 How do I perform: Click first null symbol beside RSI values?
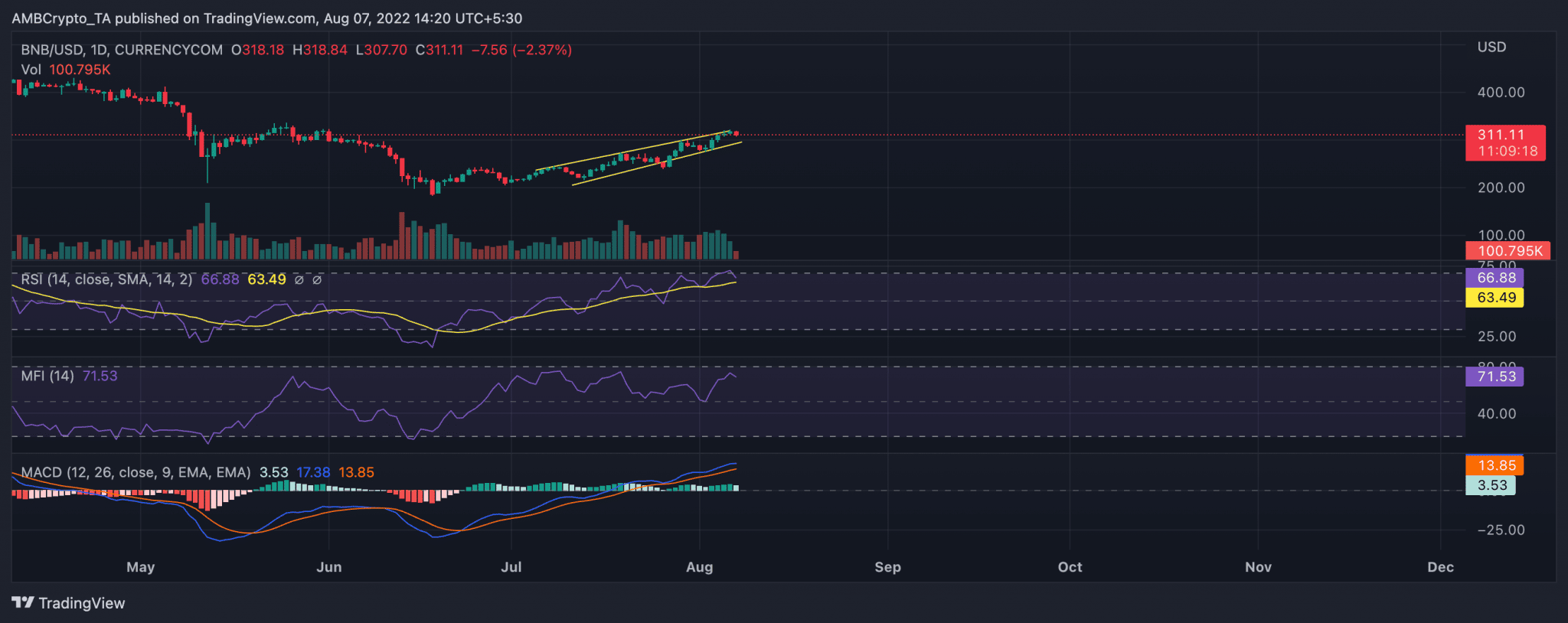point(299,280)
